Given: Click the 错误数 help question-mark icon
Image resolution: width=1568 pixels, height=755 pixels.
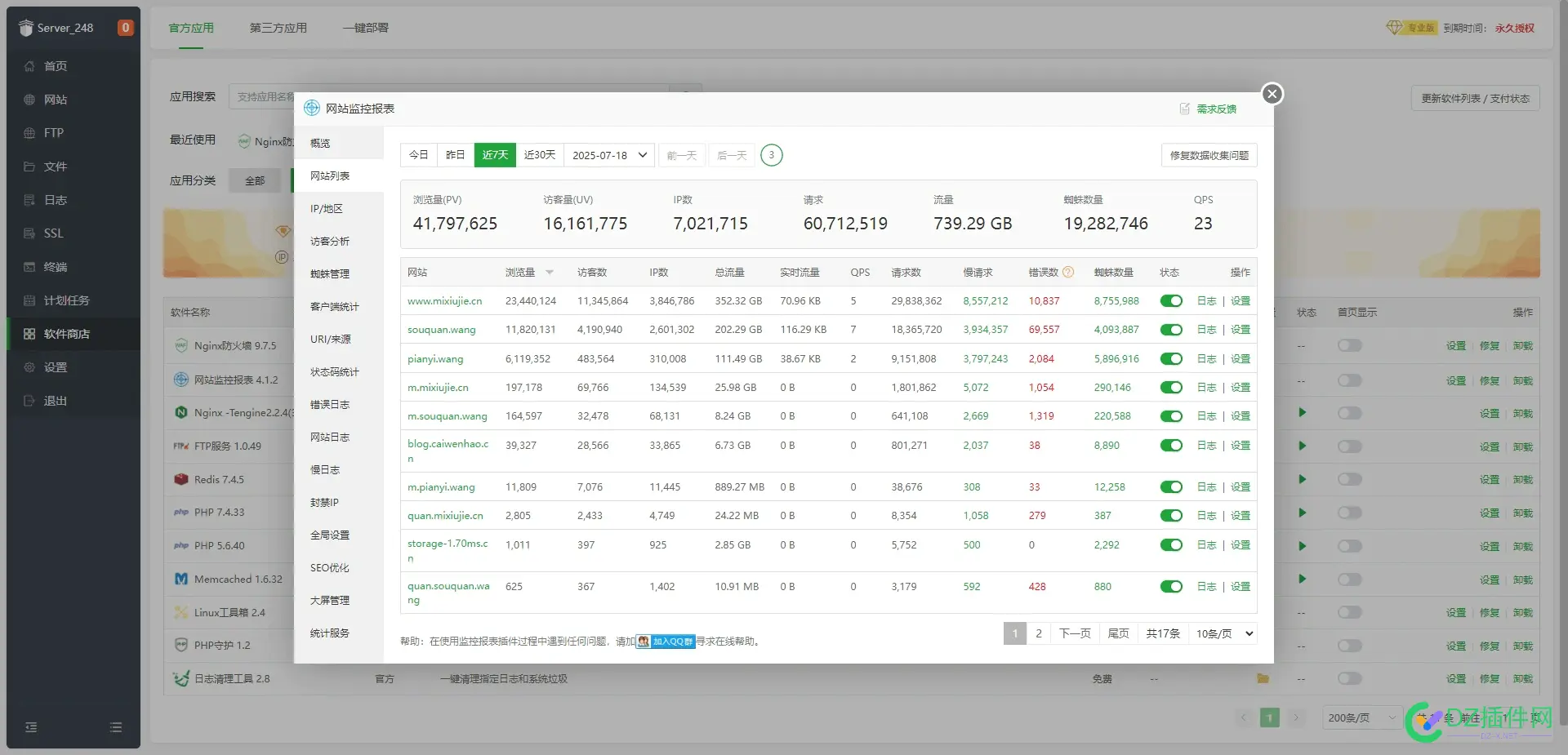Looking at the screenshot, I should pyautogui.click(x=1068, y=273).
